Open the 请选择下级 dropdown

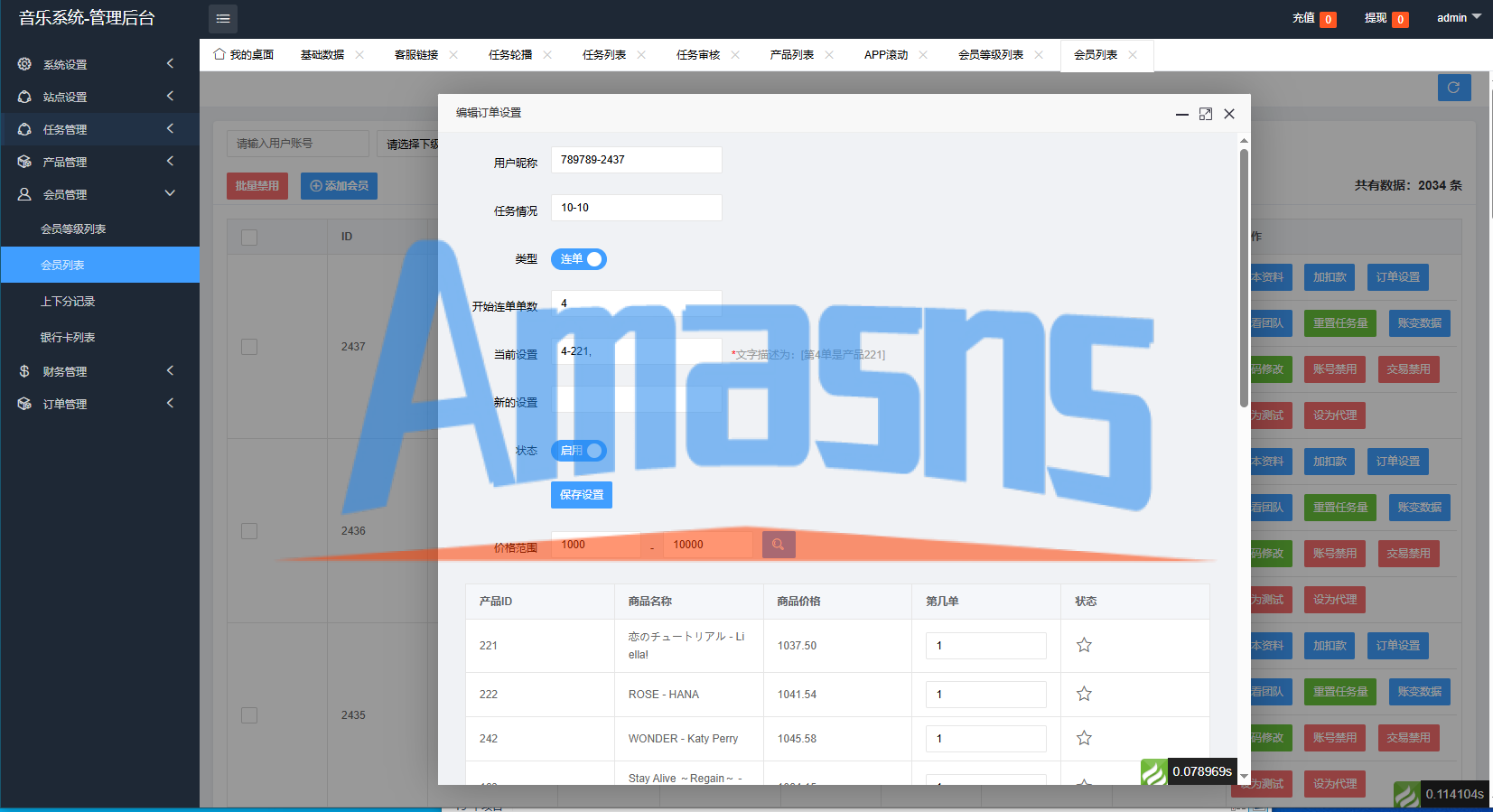[x=408, y=144]
